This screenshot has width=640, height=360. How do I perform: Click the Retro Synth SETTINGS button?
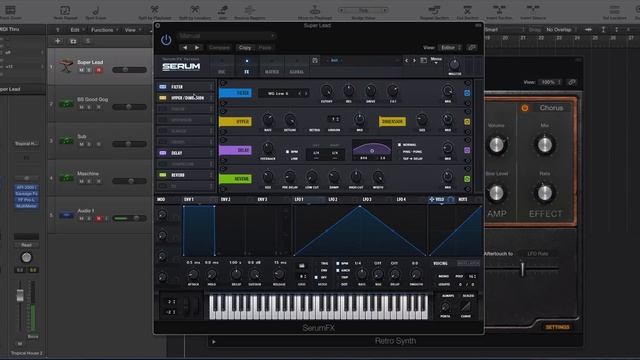coord(558,327)
